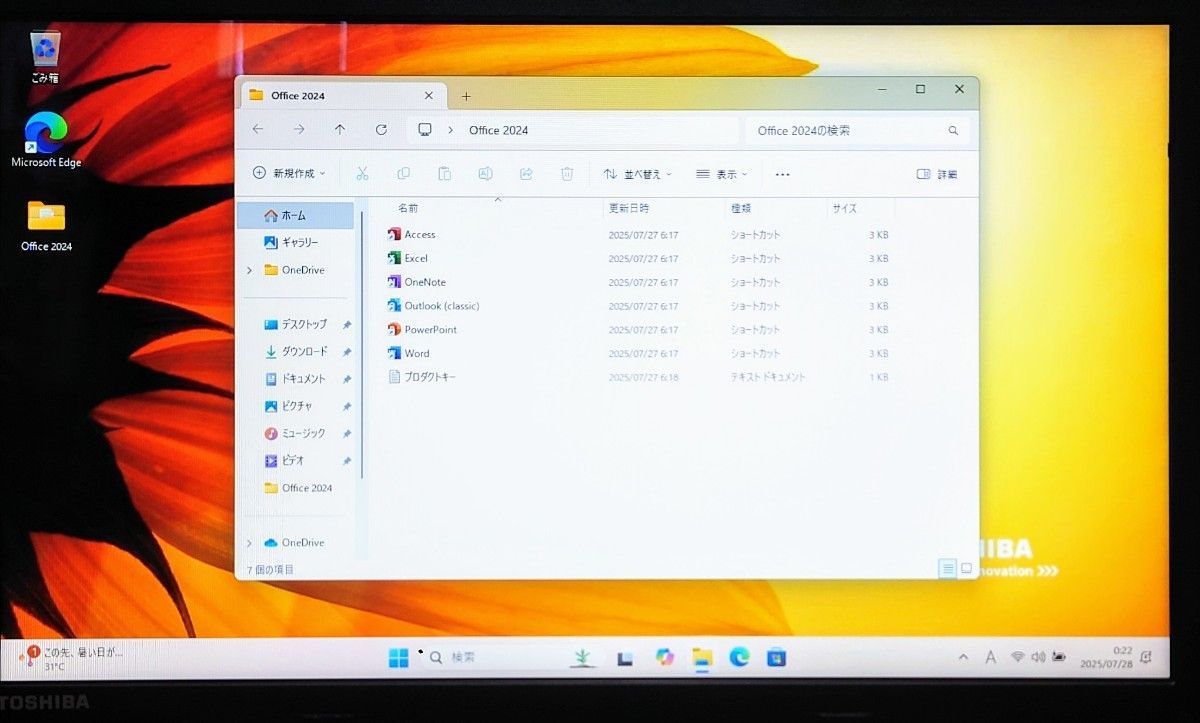
Task: Click the Rename icon in toolbar
Action: [x=485, y=174]
